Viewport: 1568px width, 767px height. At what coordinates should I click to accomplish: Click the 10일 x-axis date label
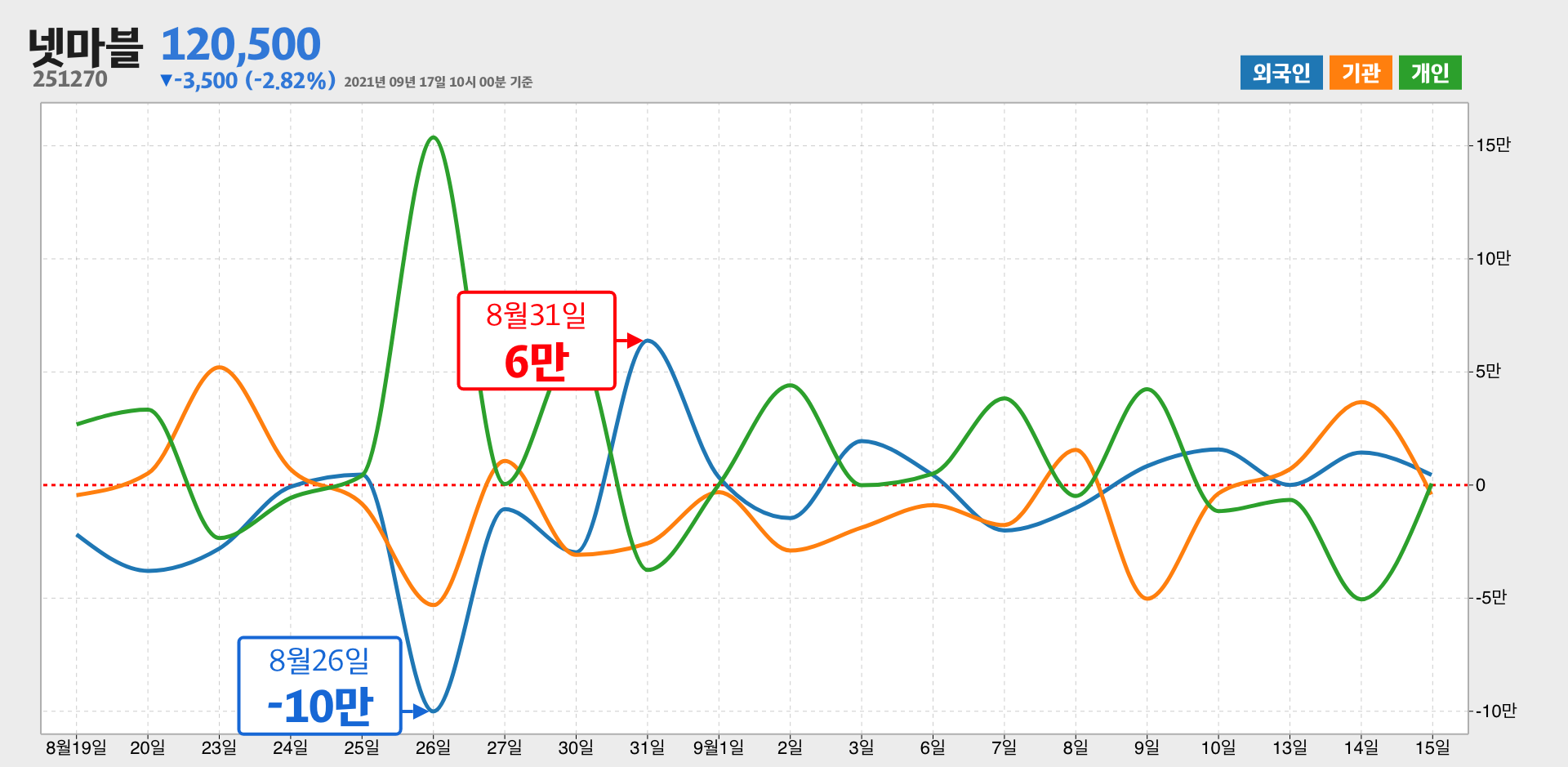[1218, 747]
